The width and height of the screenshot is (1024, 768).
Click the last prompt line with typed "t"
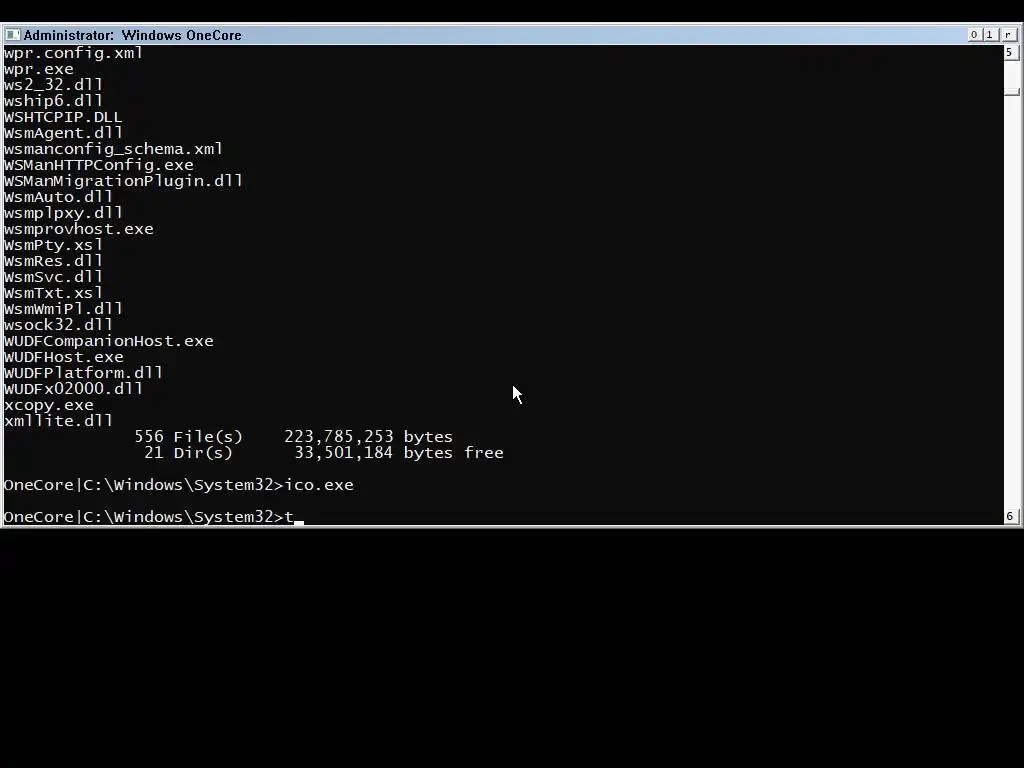153,517
